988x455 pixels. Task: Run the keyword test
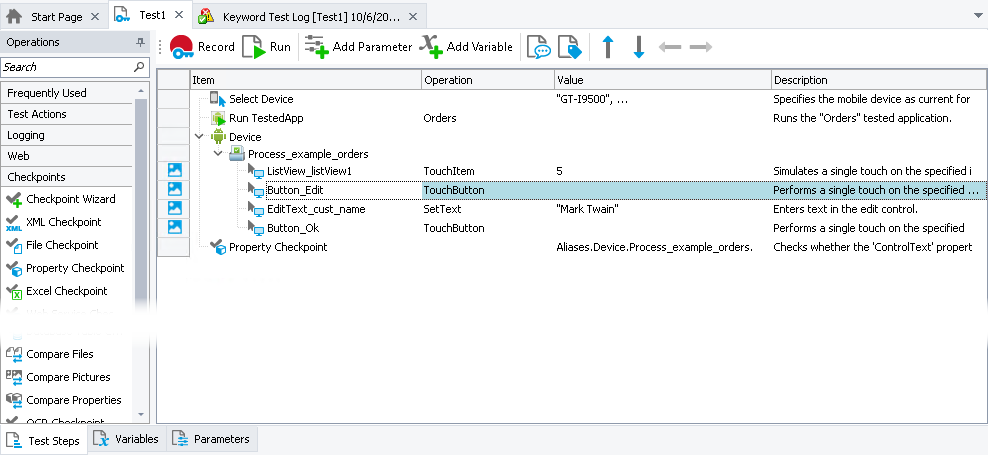tap(267, 46)
